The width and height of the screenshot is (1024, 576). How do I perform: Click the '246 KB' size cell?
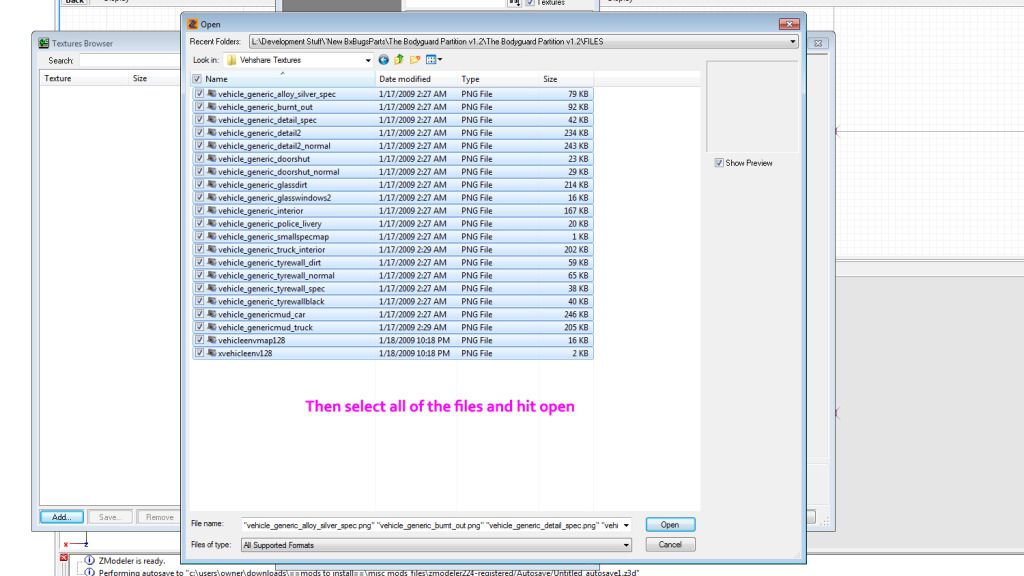point(576,314)
